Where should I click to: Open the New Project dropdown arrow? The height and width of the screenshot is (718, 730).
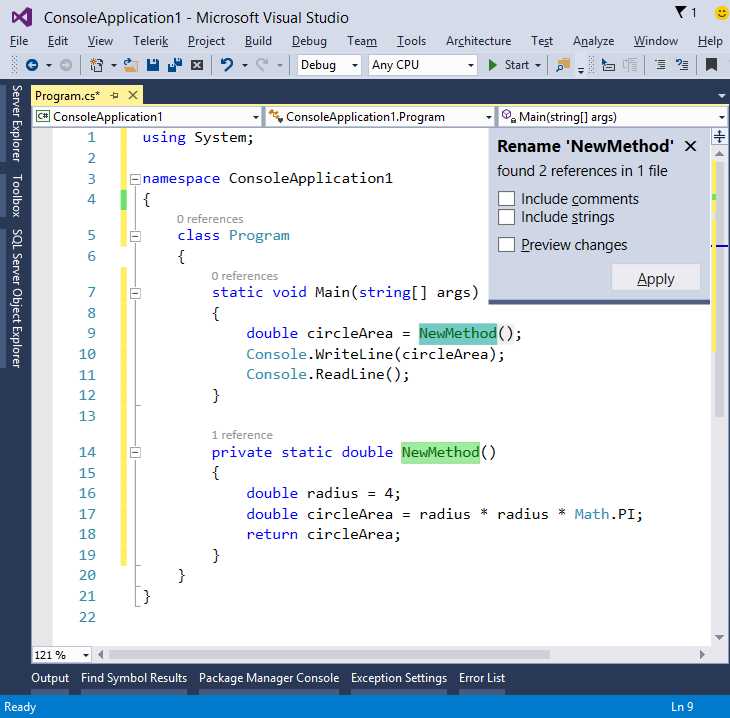point(113,65)
